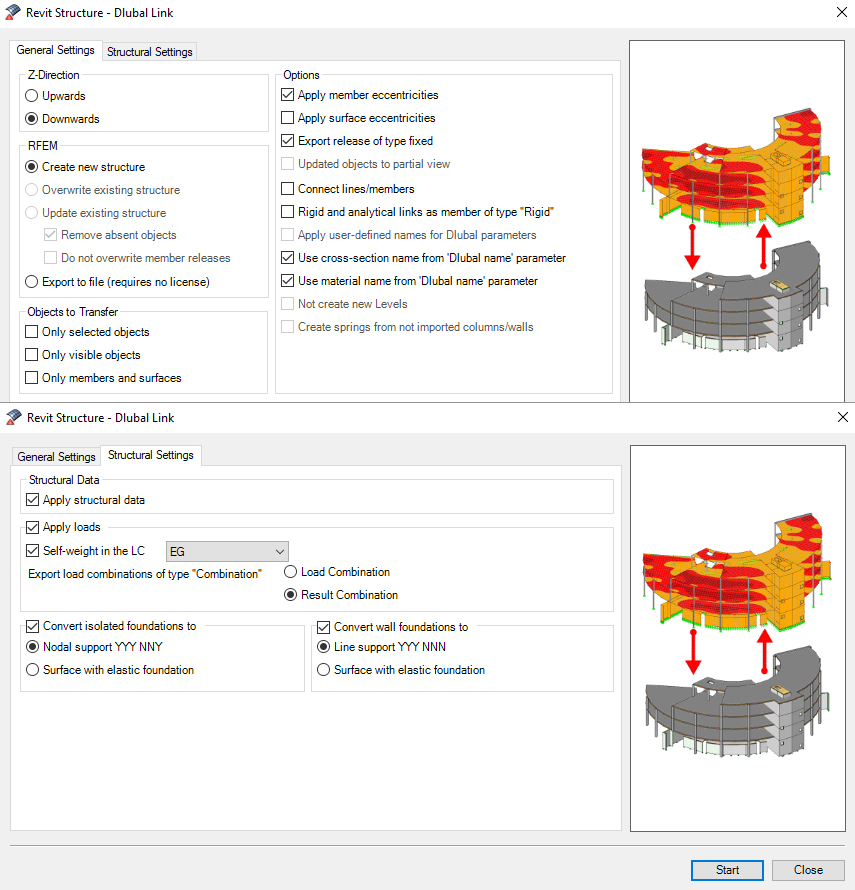
Task: Click the Dlubal Link app icon in the lower window title bar
Action: click(14, 417)
